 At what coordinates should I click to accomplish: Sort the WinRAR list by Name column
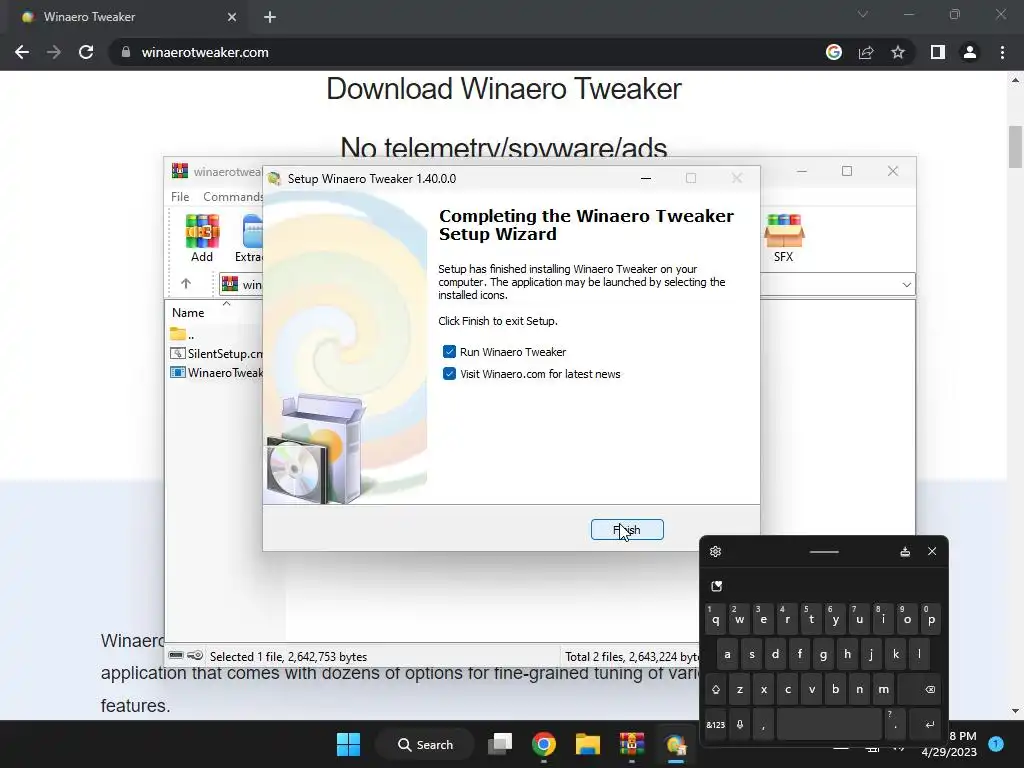pos(188,313)
